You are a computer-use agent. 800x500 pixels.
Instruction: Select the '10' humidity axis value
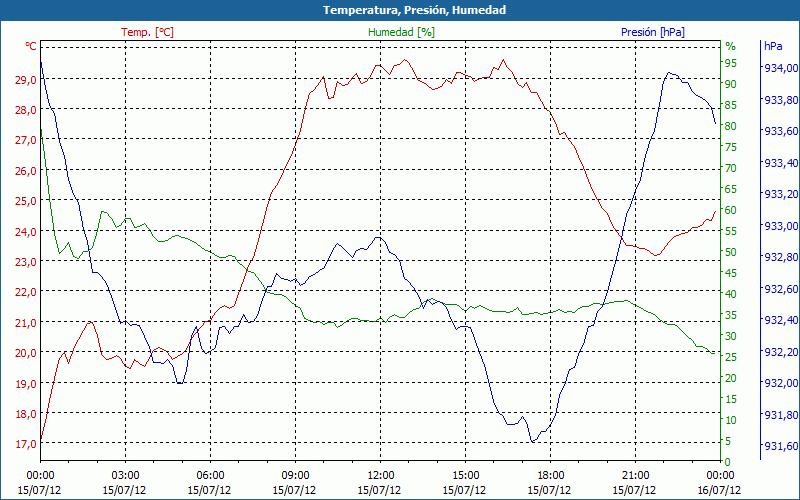731,420
